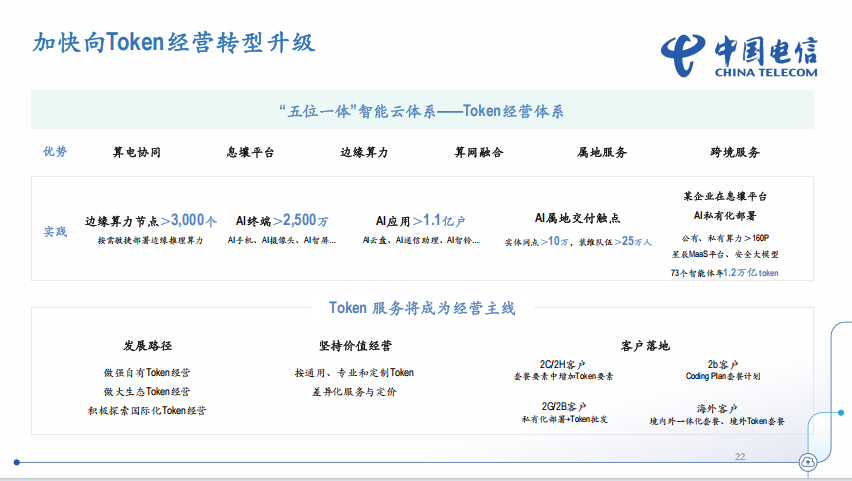Click the slide title 加快向Token经营转型升级
This screenshot has height=481, width=852.
(x=174, y=43)
